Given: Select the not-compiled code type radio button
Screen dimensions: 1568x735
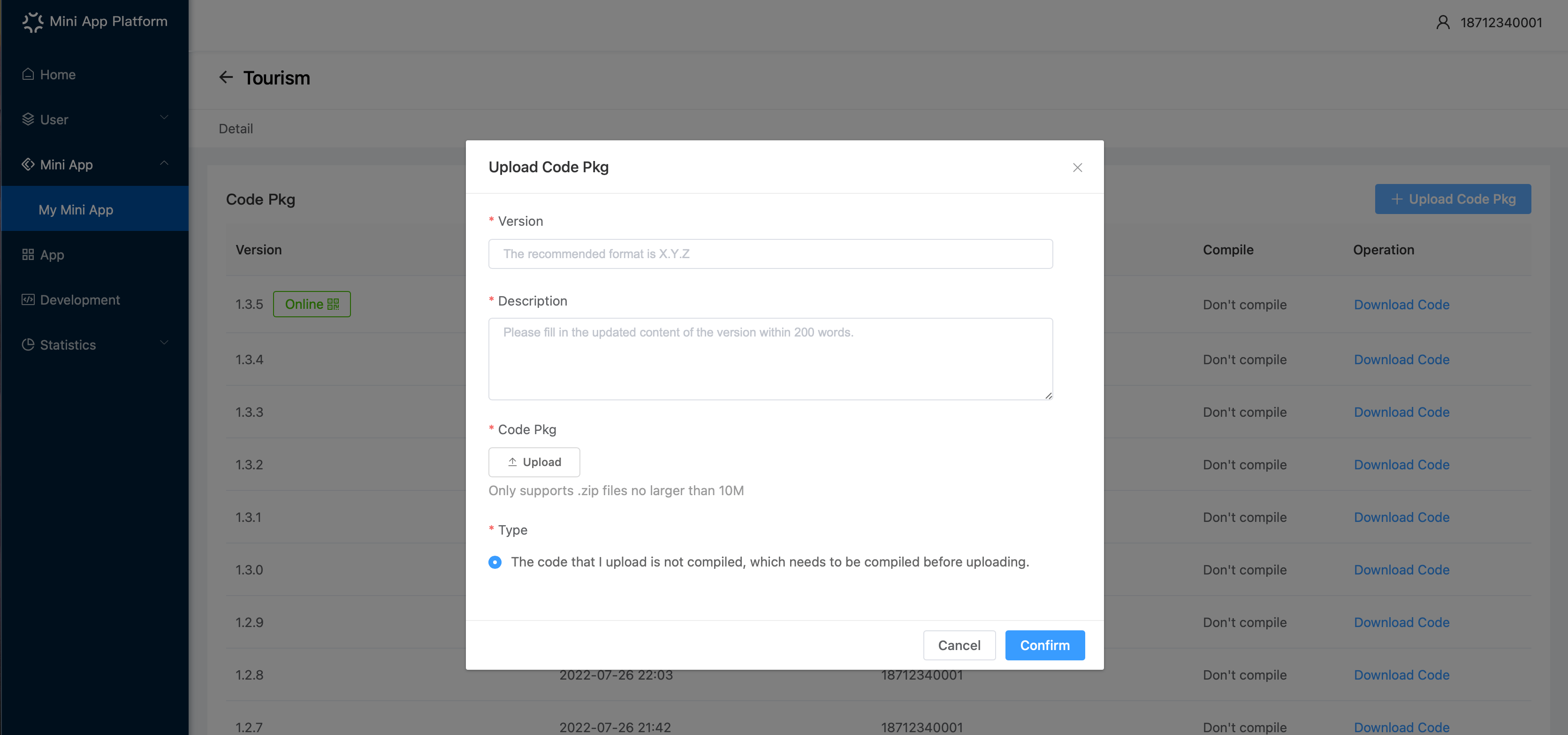Looking at the screenshot, I should [x=495, y=562].
